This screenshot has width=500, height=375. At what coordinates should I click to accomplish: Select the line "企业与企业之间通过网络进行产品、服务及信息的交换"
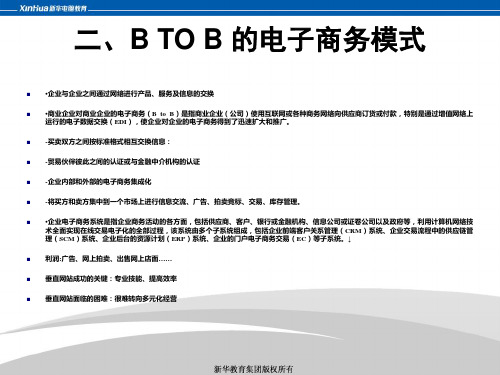[x=129, y=94]
